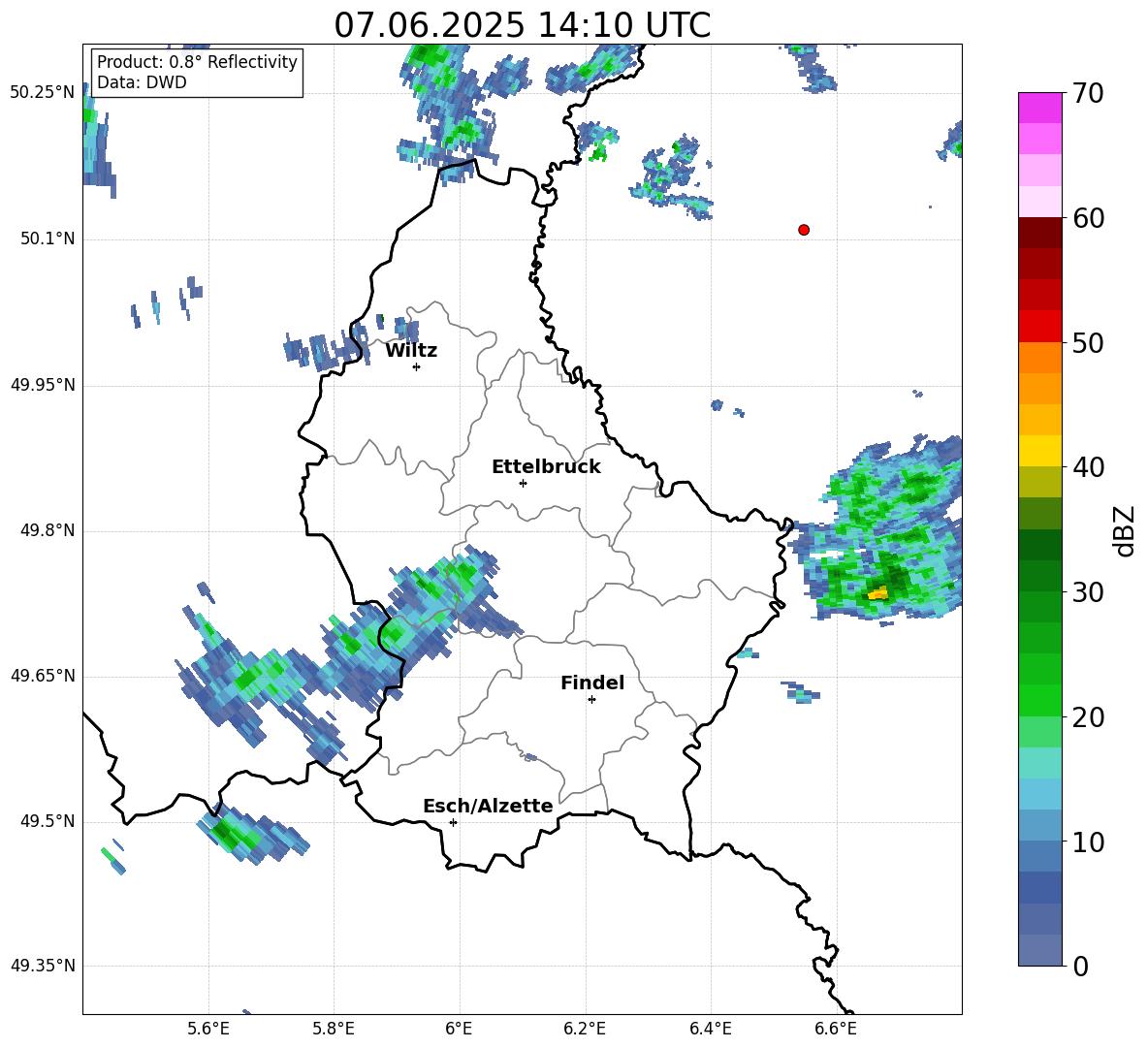Click the 6°E longitude label
The height and width of the screenshot is (1048, 1148).
pos(459,1029)
